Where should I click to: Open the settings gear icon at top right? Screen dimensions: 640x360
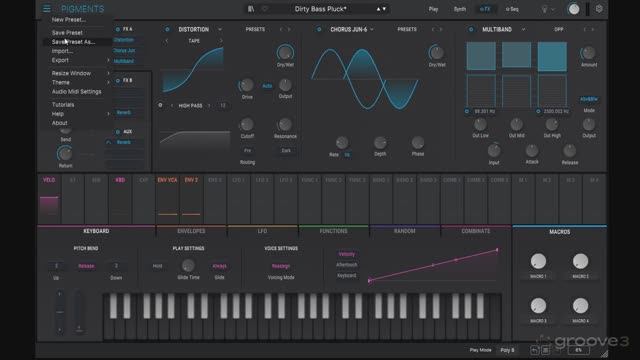[599, 9]
